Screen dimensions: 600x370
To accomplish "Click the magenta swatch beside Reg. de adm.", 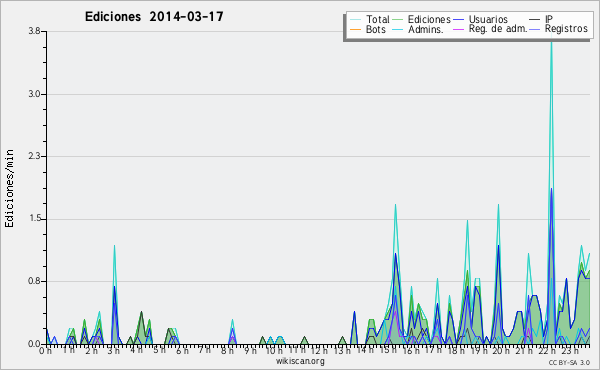I will click(458, 29).
